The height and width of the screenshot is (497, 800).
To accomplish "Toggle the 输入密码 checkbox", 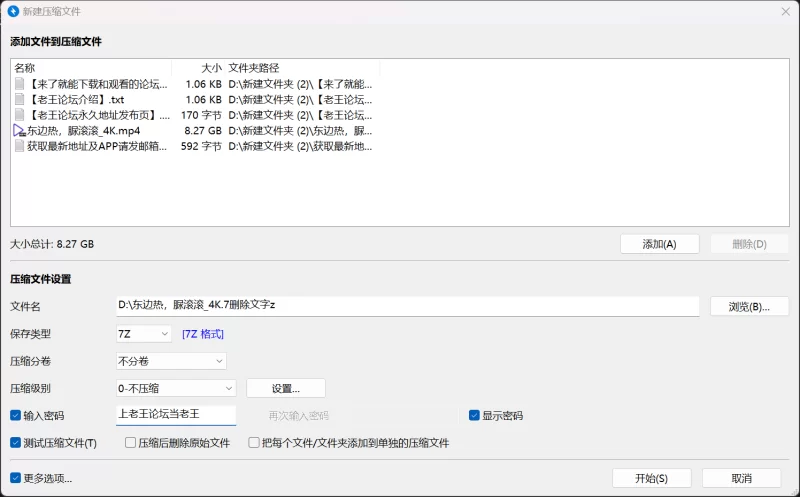I will (15, 415).
